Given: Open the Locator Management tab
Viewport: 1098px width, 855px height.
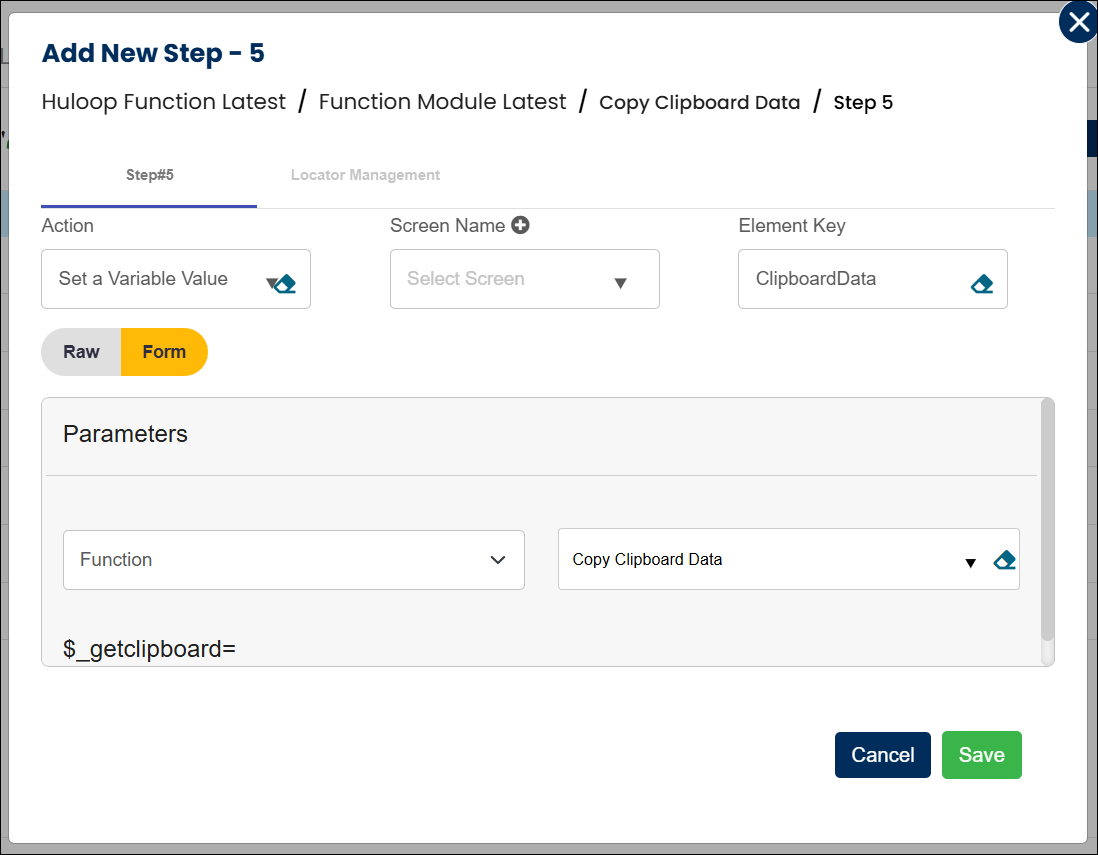Looking at the screenshot, I should 365,175.
